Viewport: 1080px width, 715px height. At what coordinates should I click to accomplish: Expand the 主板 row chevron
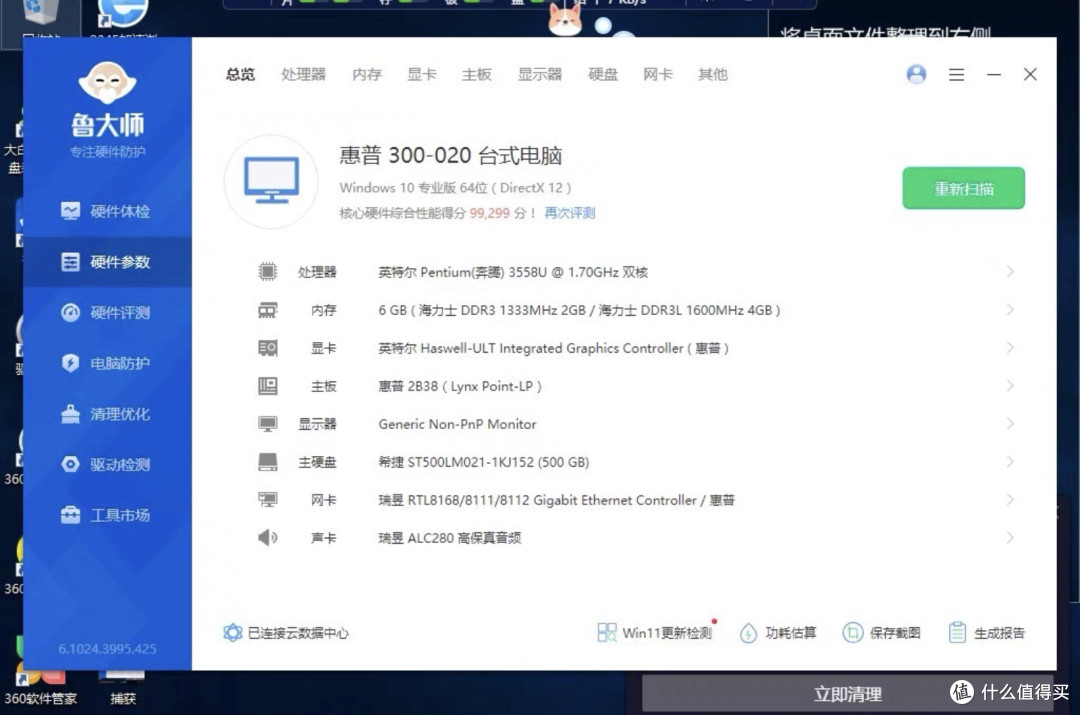[1010, 386]
